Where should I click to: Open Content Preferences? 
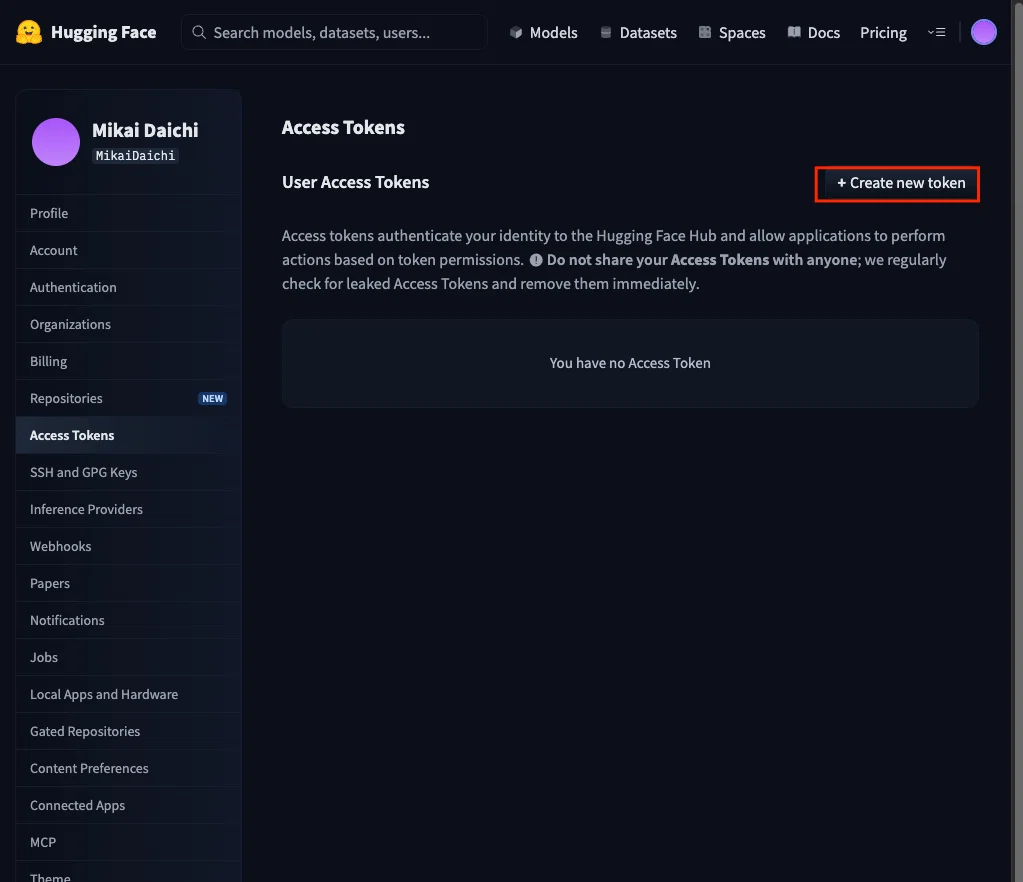129,768
